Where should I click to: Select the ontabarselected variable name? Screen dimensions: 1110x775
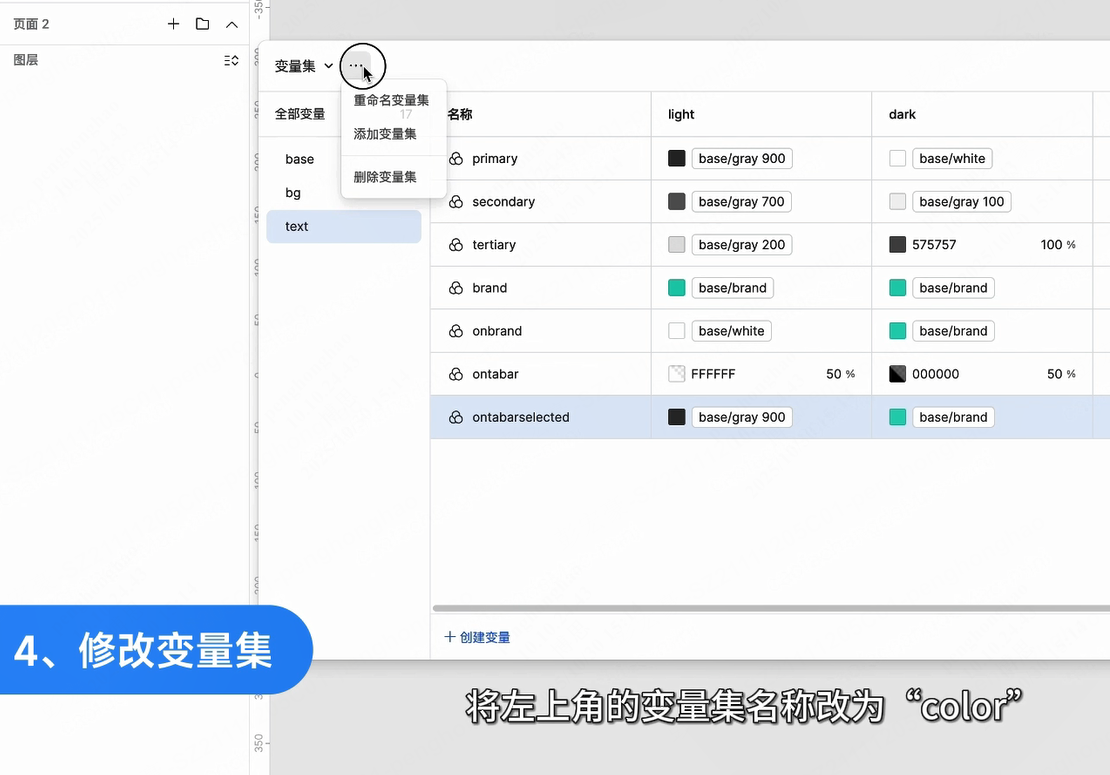tap(521, 418)
